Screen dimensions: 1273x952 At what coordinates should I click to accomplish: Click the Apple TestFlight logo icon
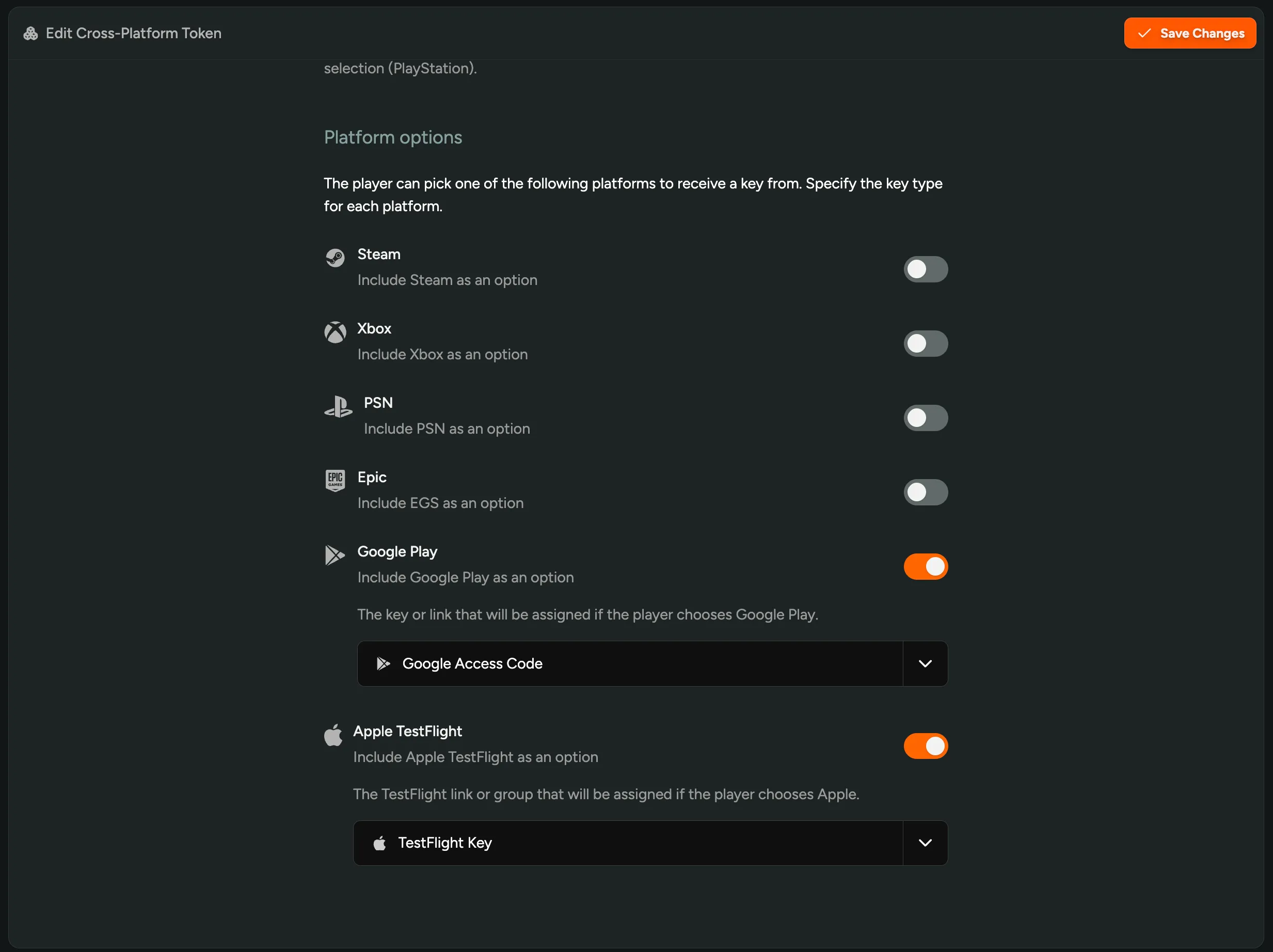coord(333,735)
